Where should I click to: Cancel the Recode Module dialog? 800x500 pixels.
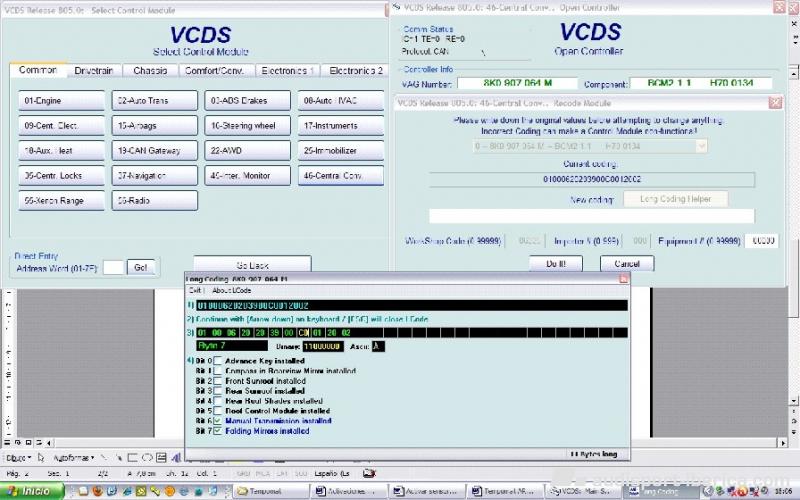(619, 264)
